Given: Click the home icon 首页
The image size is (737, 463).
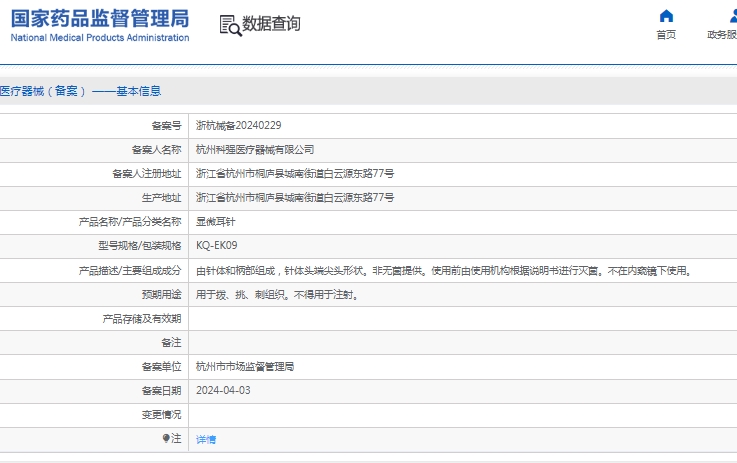Looking at the screenshot, I should (x=666, y=16).
